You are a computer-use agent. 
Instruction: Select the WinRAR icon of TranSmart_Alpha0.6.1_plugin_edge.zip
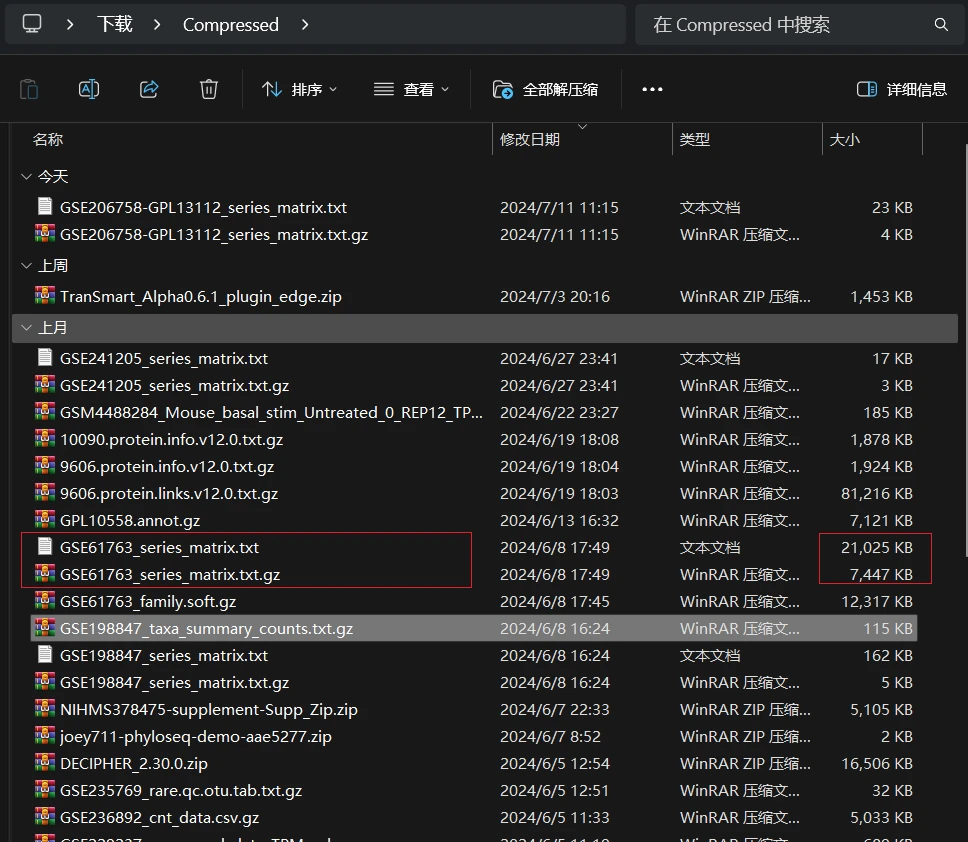(x=44, y=296)
